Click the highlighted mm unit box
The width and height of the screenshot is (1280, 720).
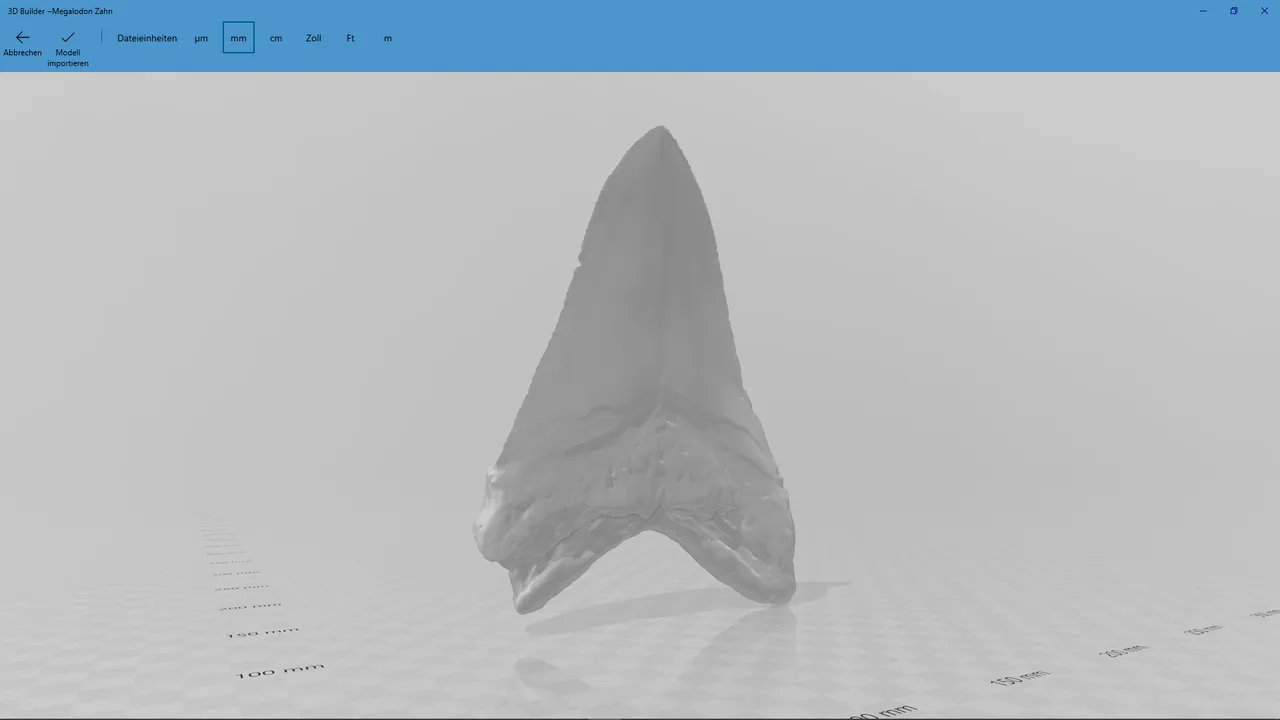pos(238,38)
